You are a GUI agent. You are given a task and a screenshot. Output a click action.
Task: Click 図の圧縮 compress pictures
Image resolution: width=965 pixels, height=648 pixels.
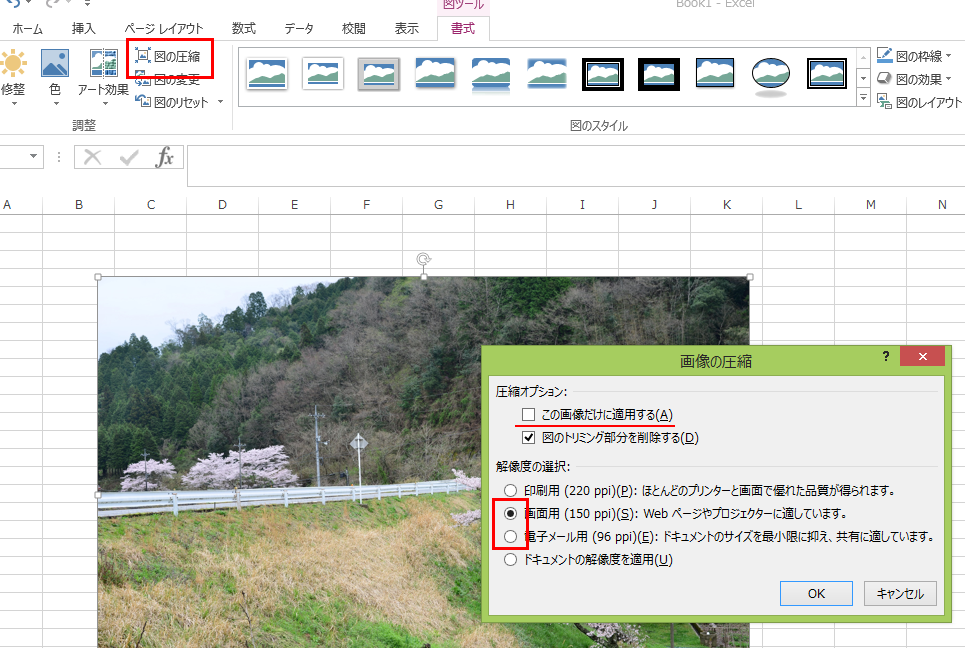168,57
